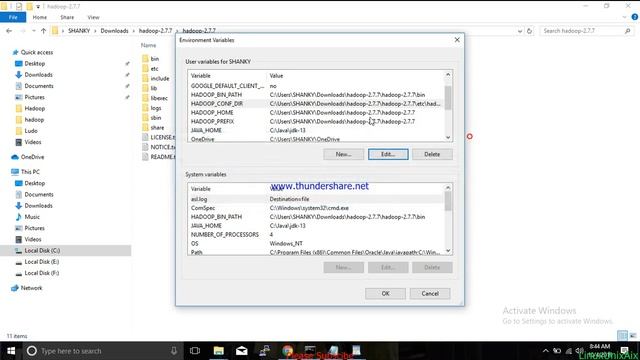The image size is (640, 360).
Task: Select OneDrive user variable row
Action: pyautogui.click(x=316, y=139)
